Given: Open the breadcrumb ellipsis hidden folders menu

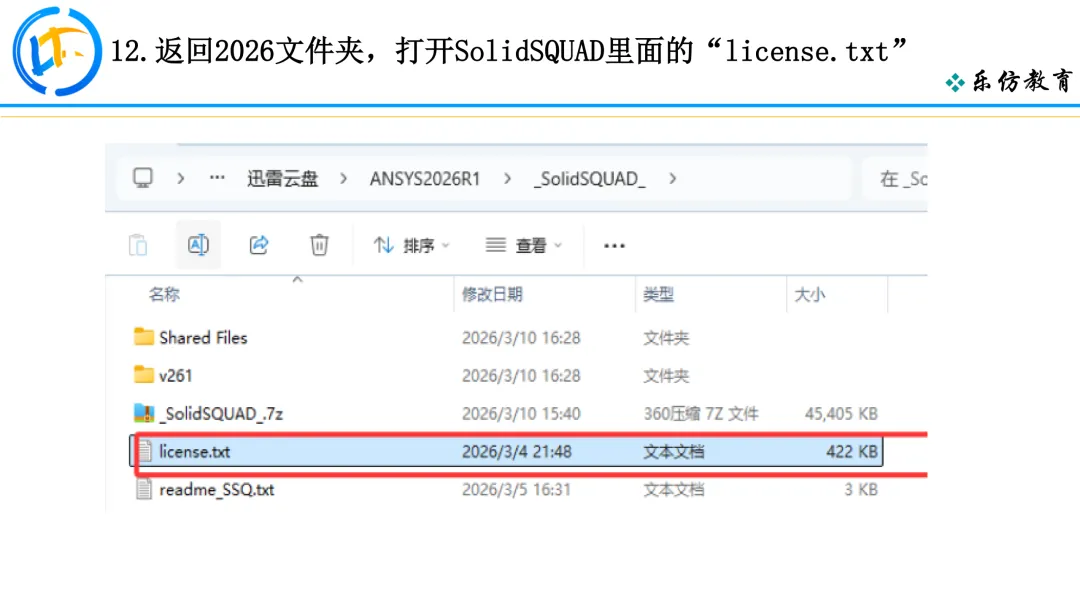Looking at the screenshot, I should 217,178.
